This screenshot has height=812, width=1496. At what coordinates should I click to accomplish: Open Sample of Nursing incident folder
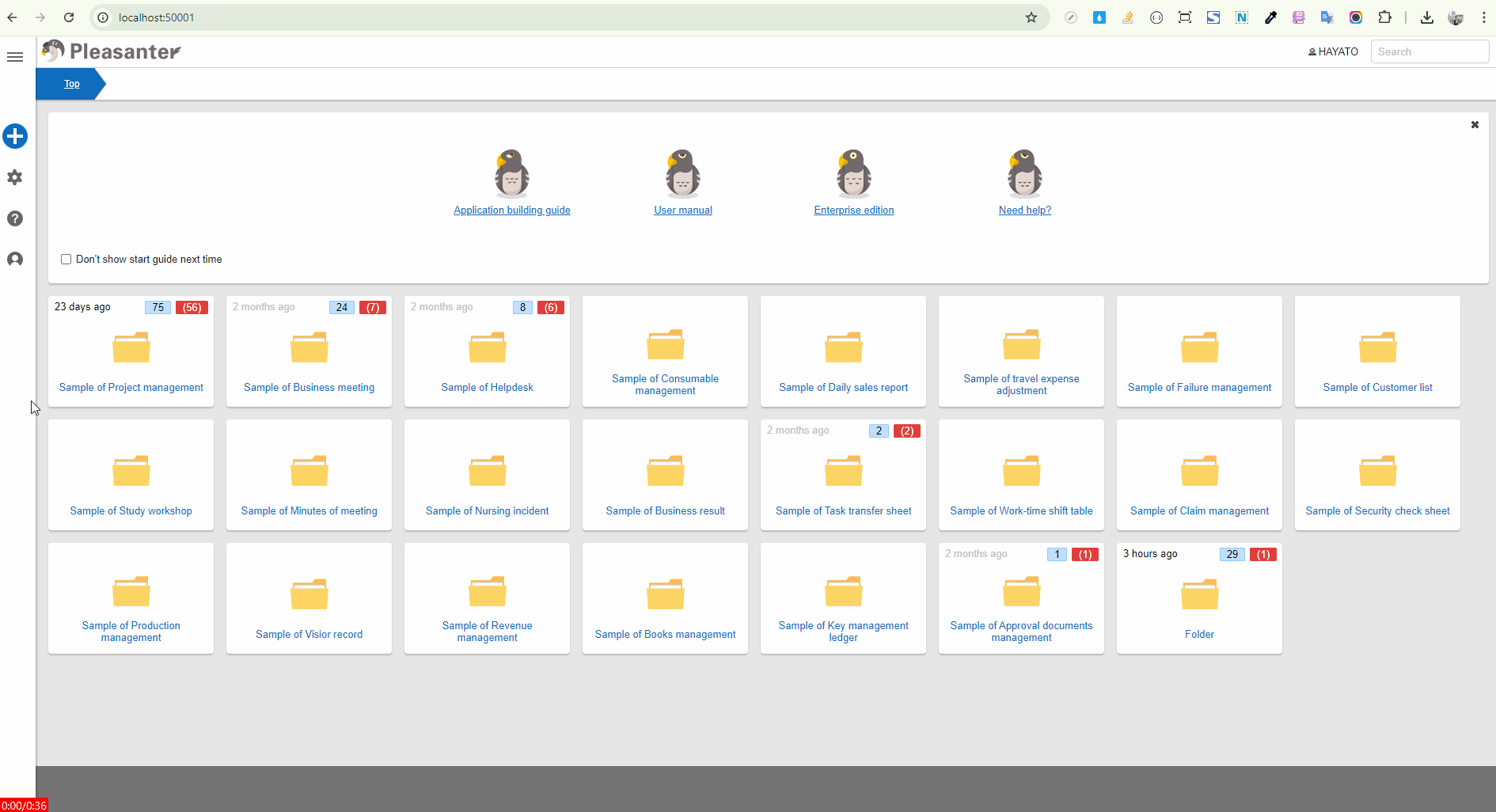488,476
